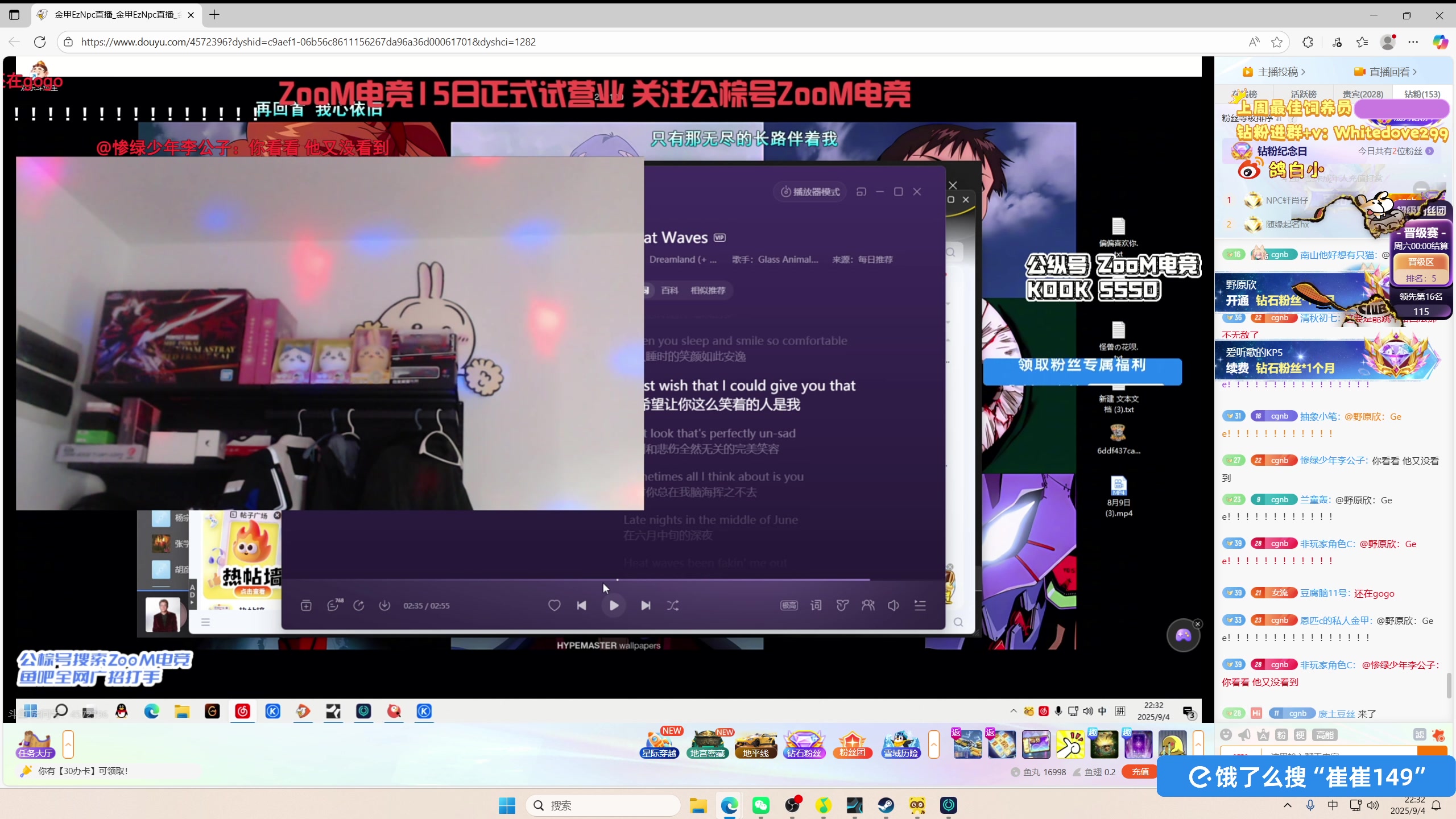Open 星际穿越 activity
This screenshot has height=819, width=1456.
pyautogui.click(x=660, y=744)
